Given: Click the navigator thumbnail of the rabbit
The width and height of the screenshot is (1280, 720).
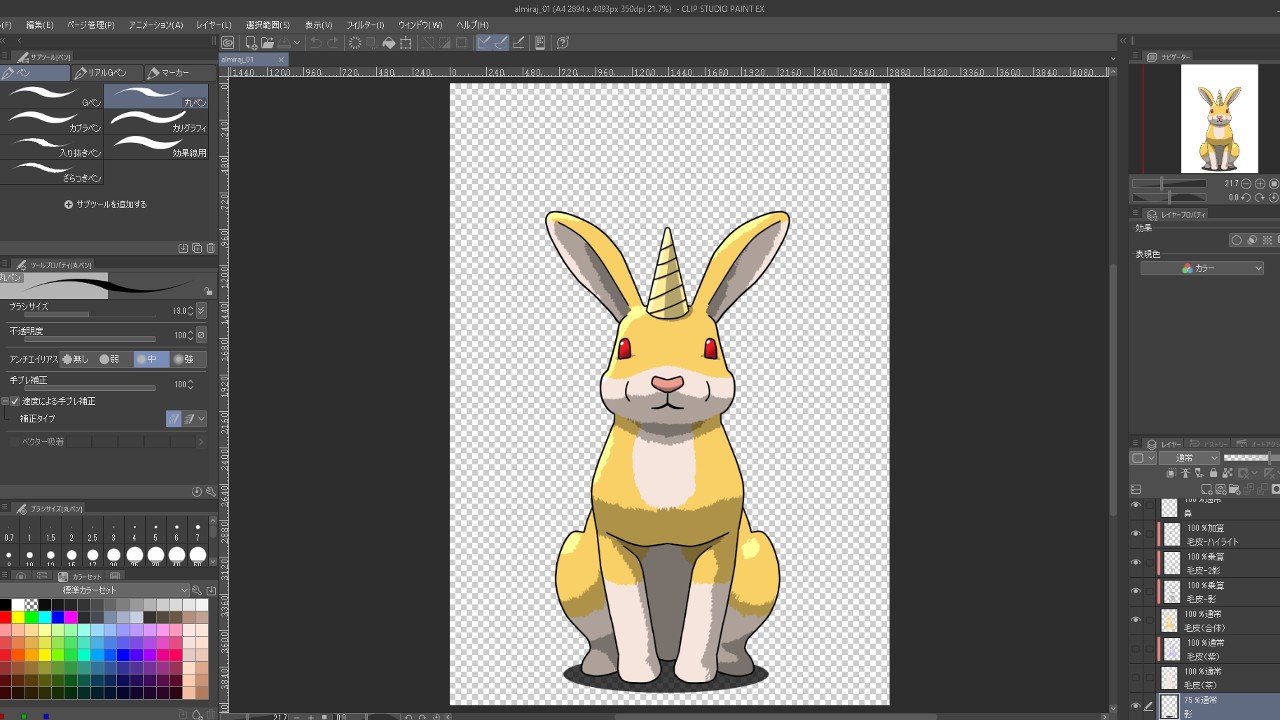Looking at the screenshot, I should [x=1218, y=118].
